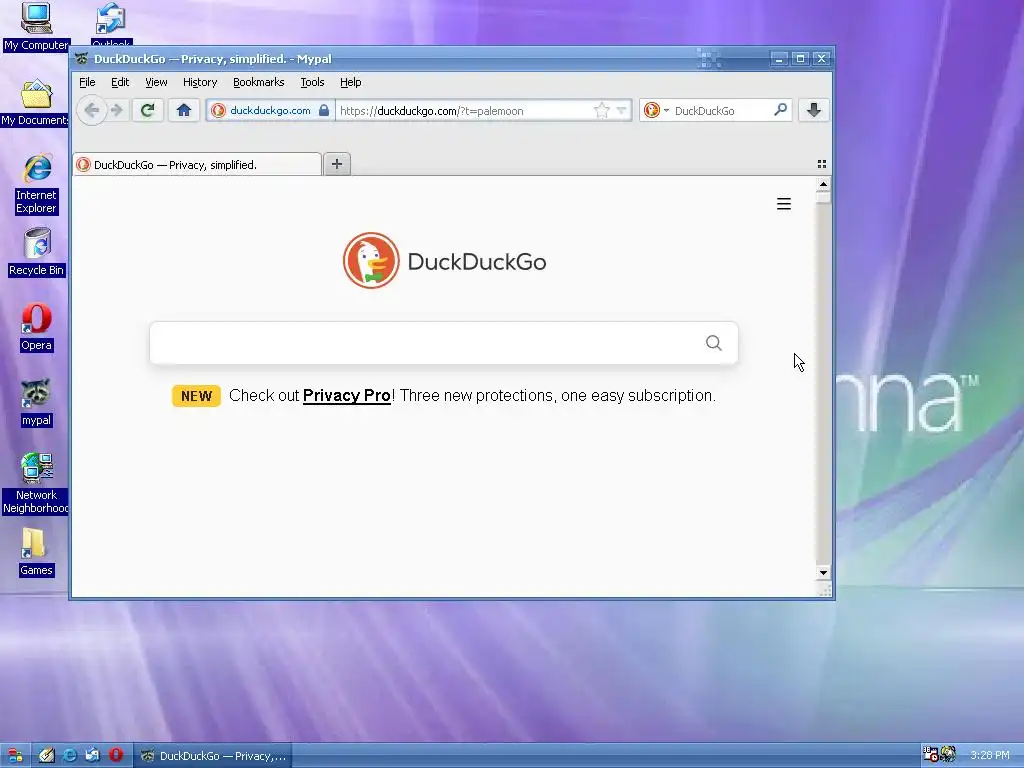The width and height of the screenshot is (1024, 768).
Task: Open the Edit menu
Action: click(120, 82)
